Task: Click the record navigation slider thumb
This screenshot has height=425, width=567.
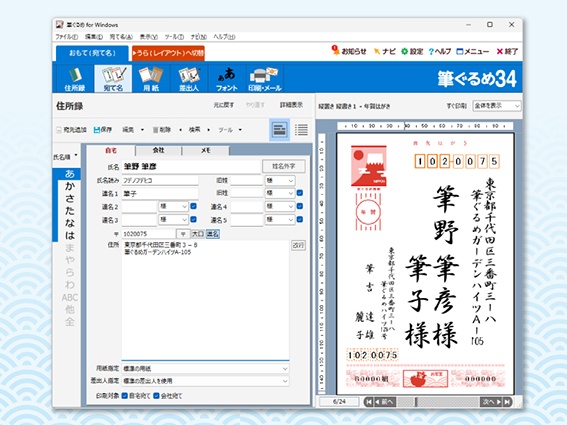Action: click(416, 401)
